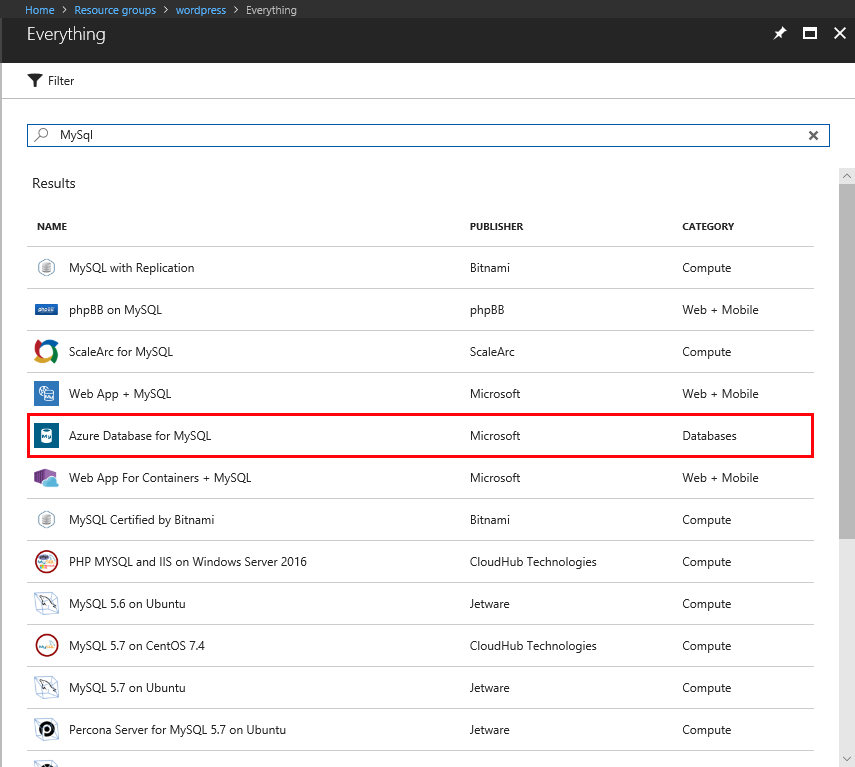Viewport: 855px width, 767px height.
Task: Click the MySQL 5.7 on Ubuntu icon
Action: pos(46,687)
